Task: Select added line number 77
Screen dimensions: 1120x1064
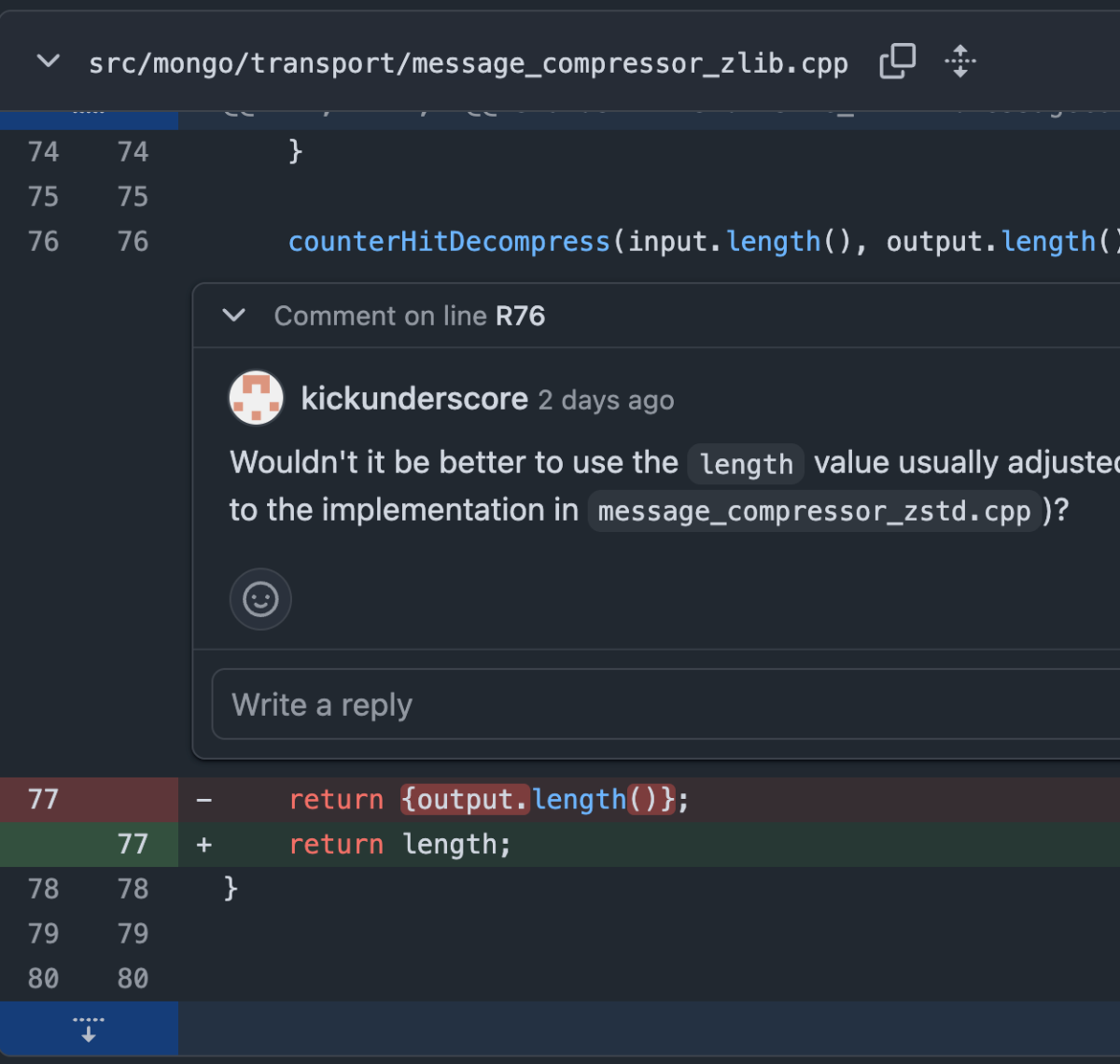Action: click(x=133, y=845)
